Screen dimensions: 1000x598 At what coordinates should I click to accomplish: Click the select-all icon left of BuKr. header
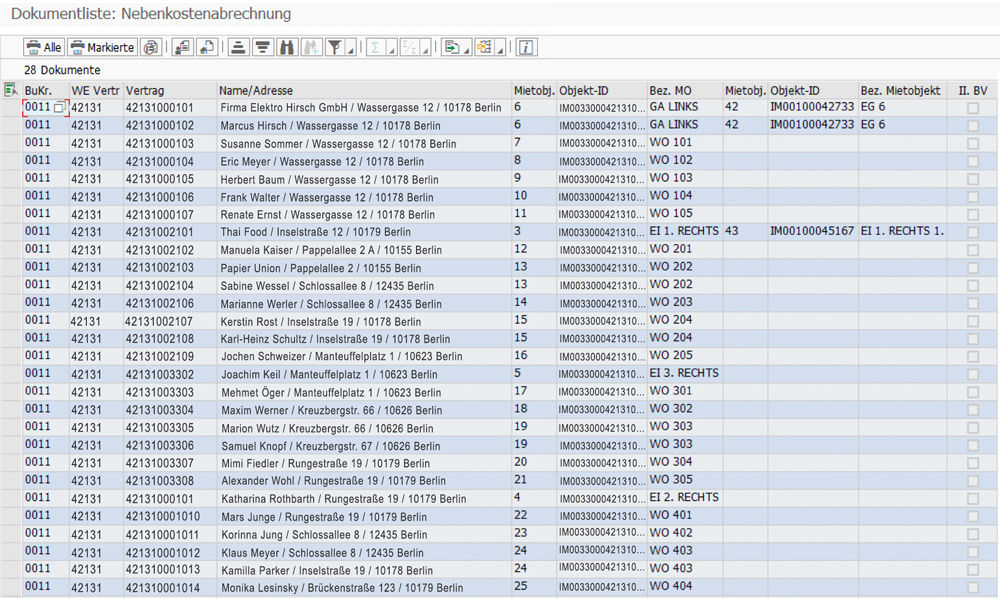click(x=11, y=90)
